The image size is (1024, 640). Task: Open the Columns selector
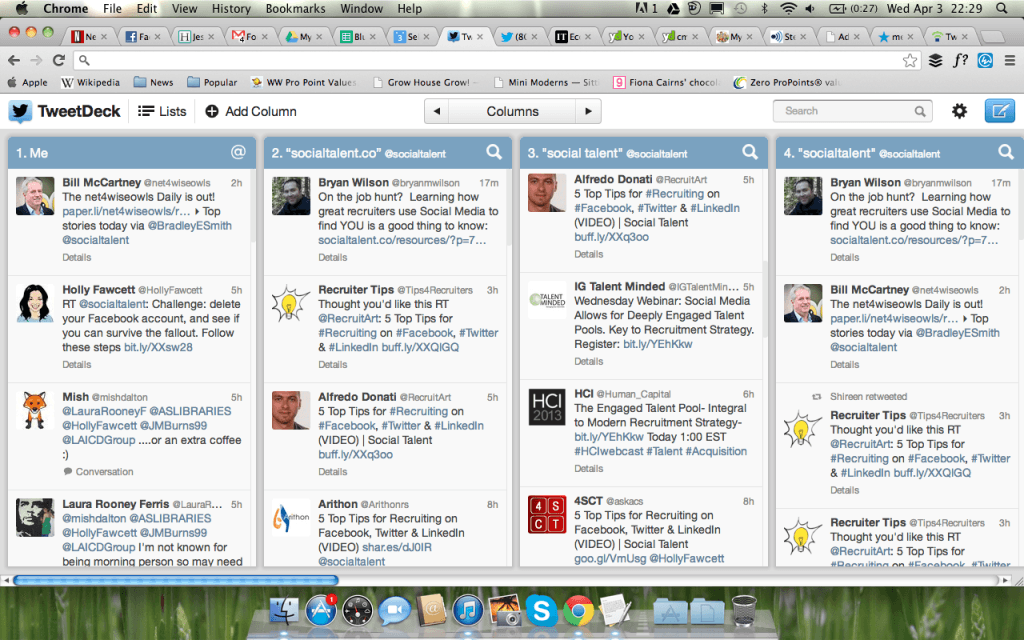(512, 111)
